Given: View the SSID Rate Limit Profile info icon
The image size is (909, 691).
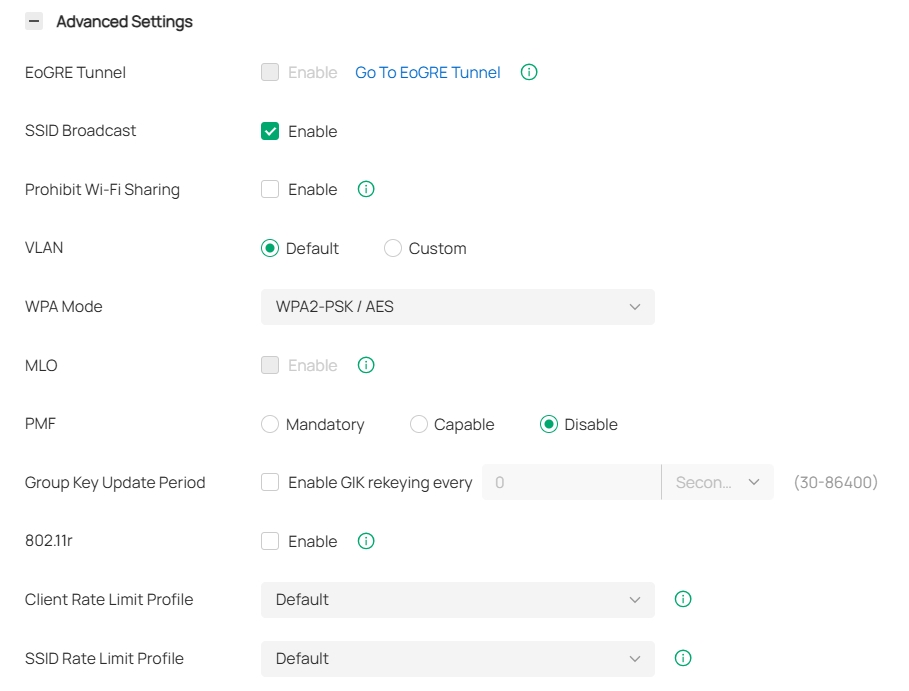Looking at the screenshot, I should [683, 658].
